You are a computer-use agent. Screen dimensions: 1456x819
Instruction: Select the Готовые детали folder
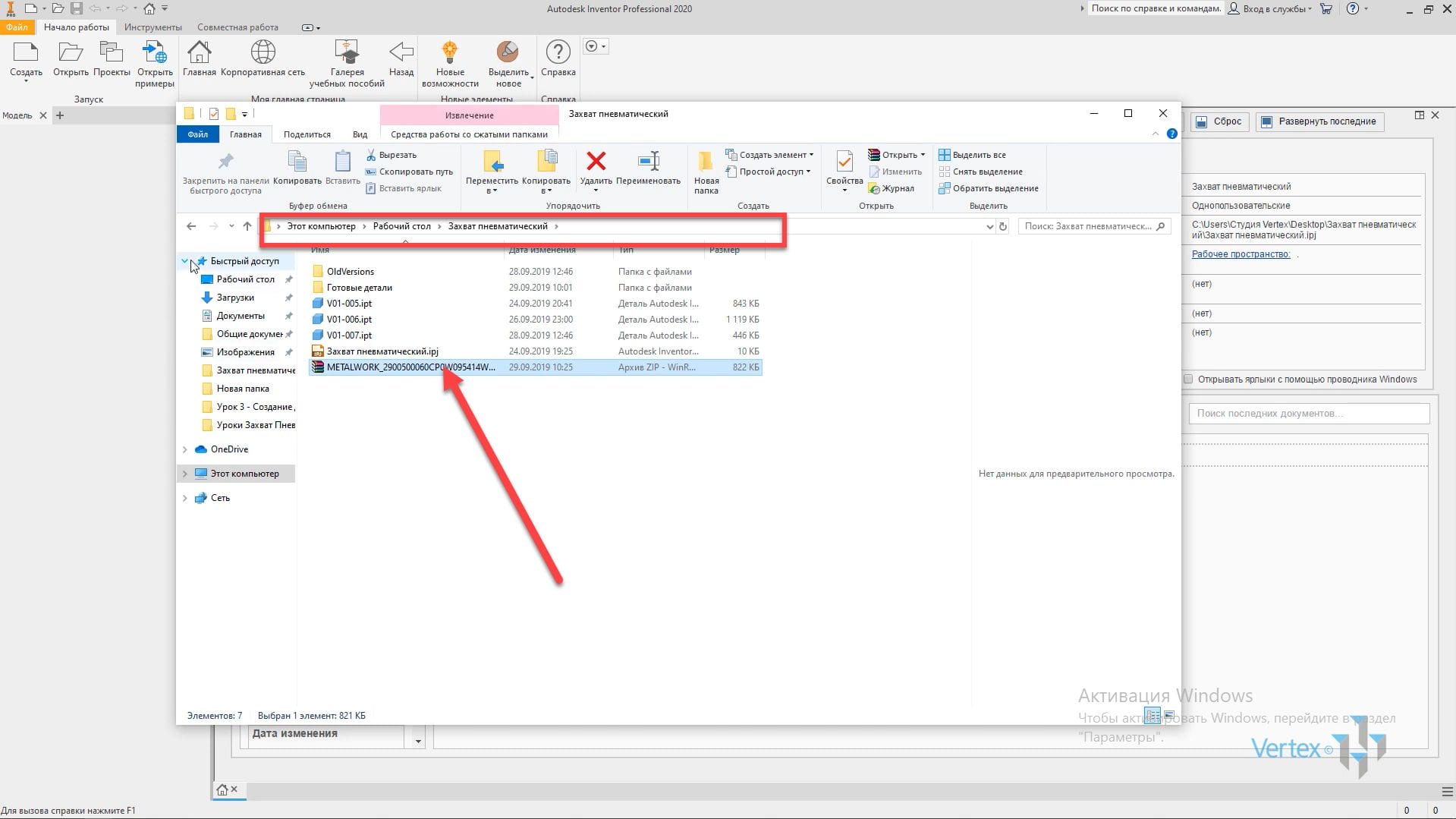pyautogui.click(x=536, y=288)
